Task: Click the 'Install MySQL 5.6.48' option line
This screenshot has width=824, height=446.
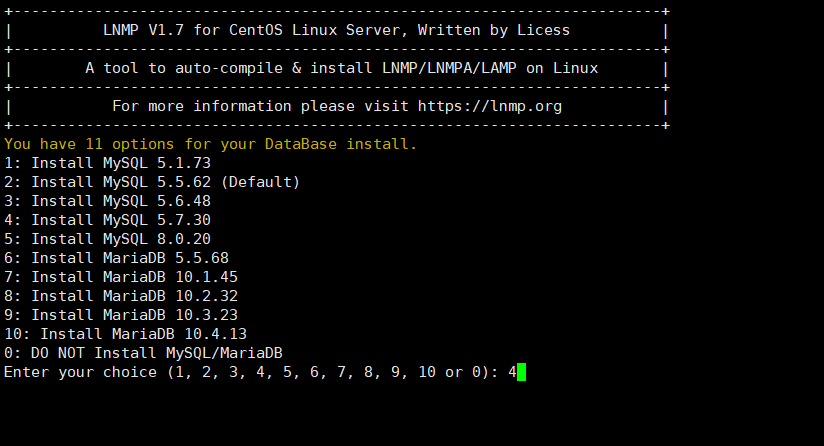Action: pos(108,201)
